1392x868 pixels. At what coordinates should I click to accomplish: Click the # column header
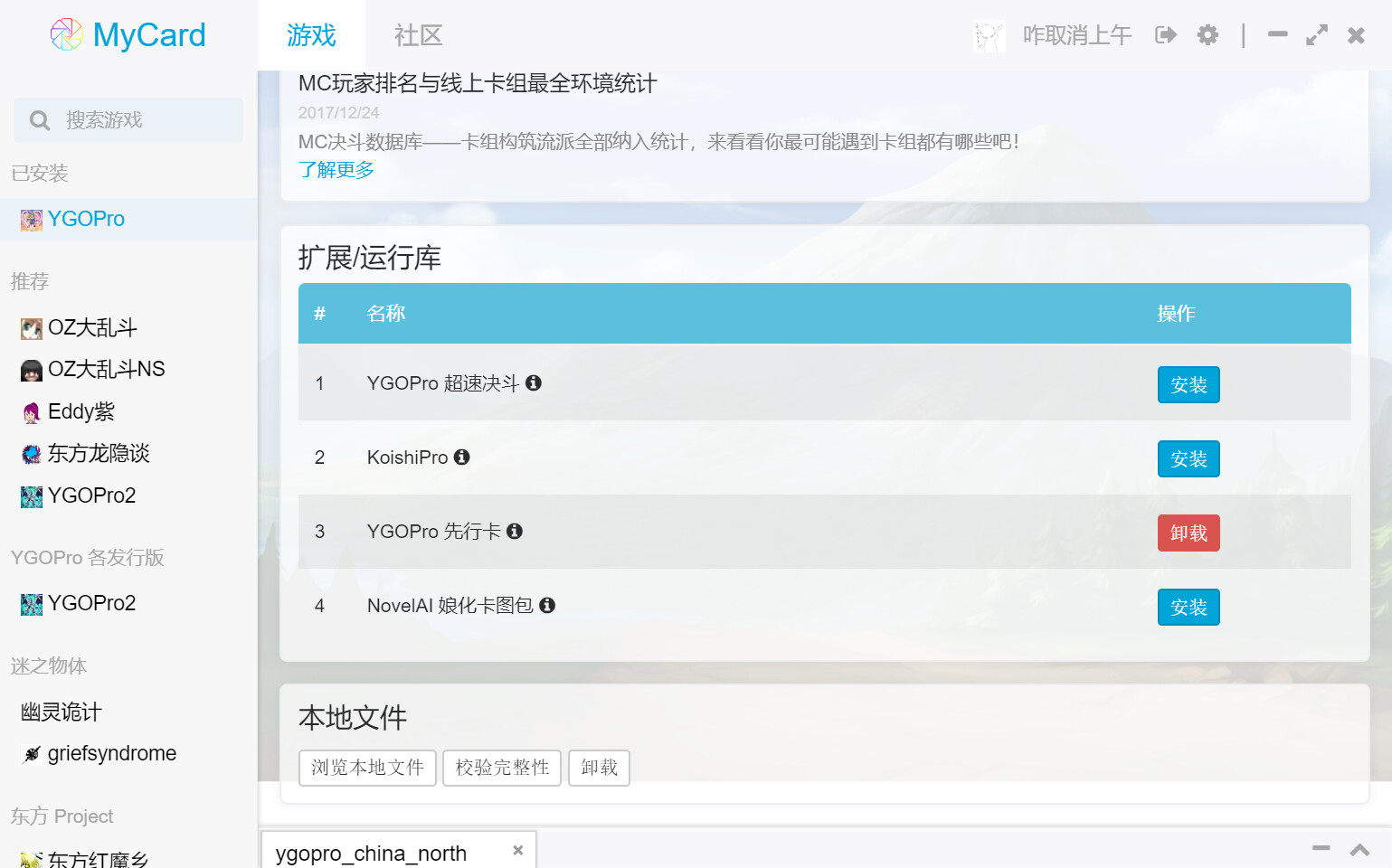pyautogui.click(x=319, y=313)
